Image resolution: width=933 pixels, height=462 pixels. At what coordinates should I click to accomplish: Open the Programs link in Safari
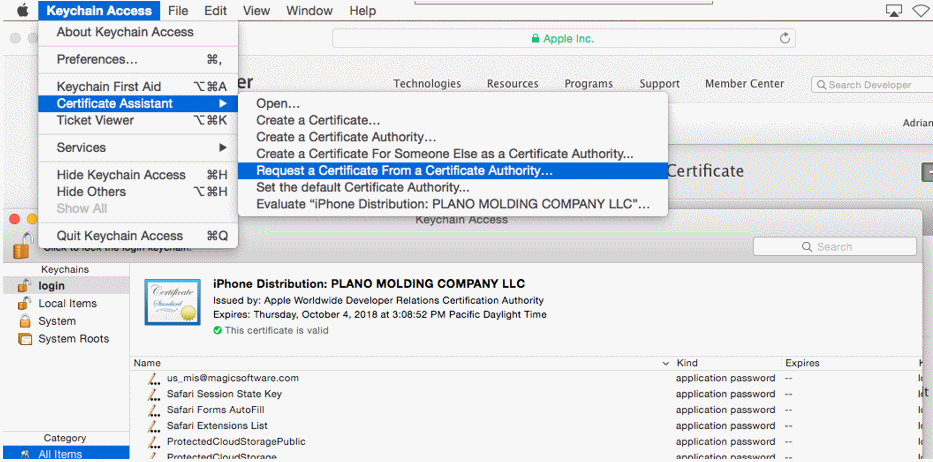[588, 84]
